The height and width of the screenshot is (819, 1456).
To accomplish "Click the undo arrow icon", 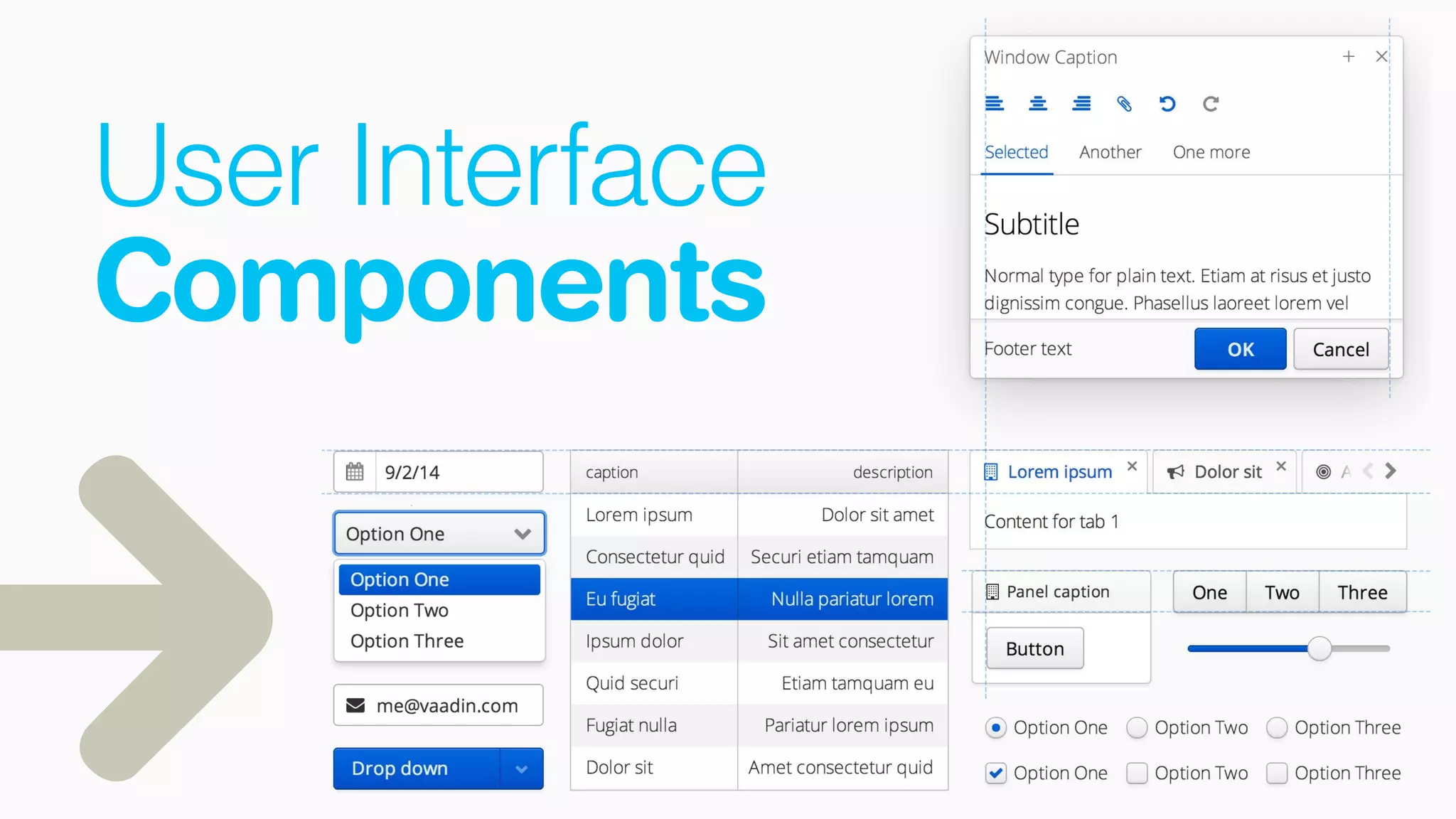I will [1167, 104].
